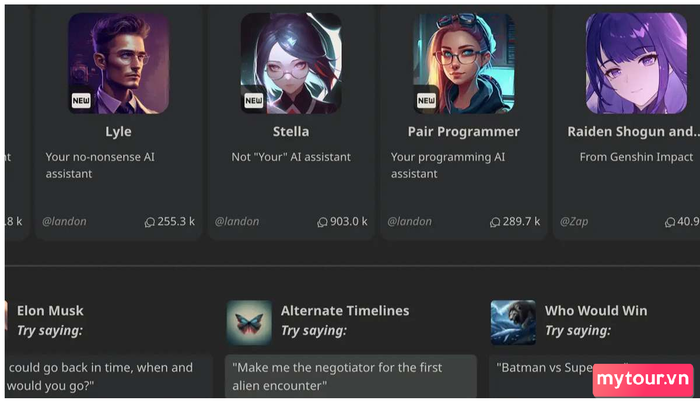Open the mytour.vn watermark logo
700x405 pixels.
coord(643,380)
